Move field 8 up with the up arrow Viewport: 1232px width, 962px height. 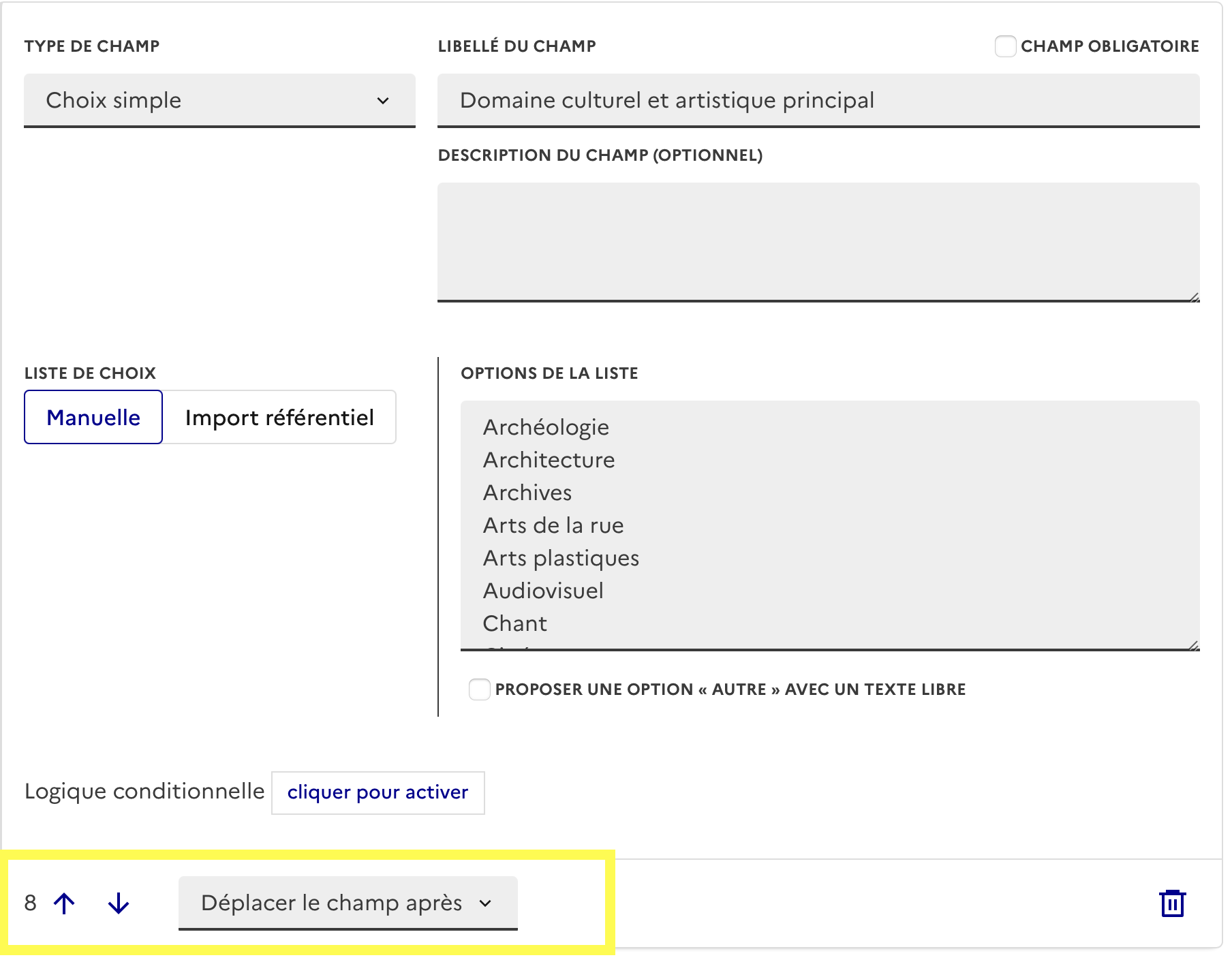pyautogui.click(x=65, y=903)
